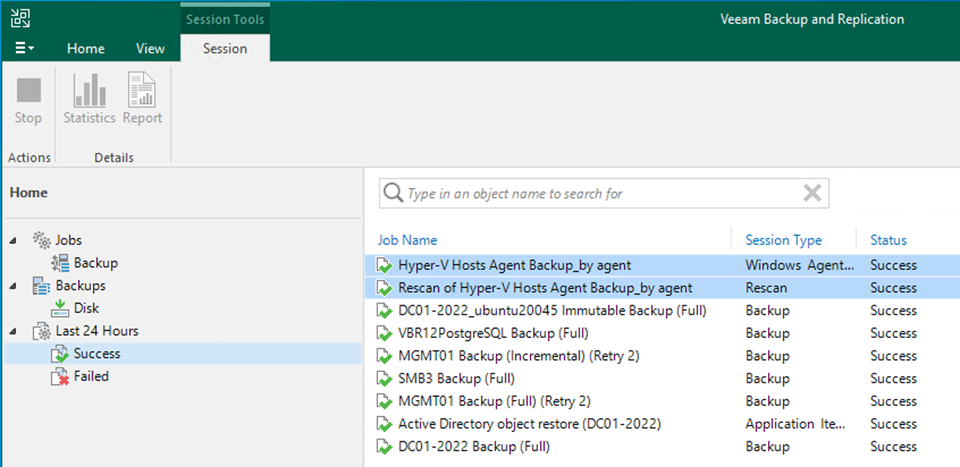Screen dimensions: 960x467
Task: Open the session Report
Action: point(142,98)
